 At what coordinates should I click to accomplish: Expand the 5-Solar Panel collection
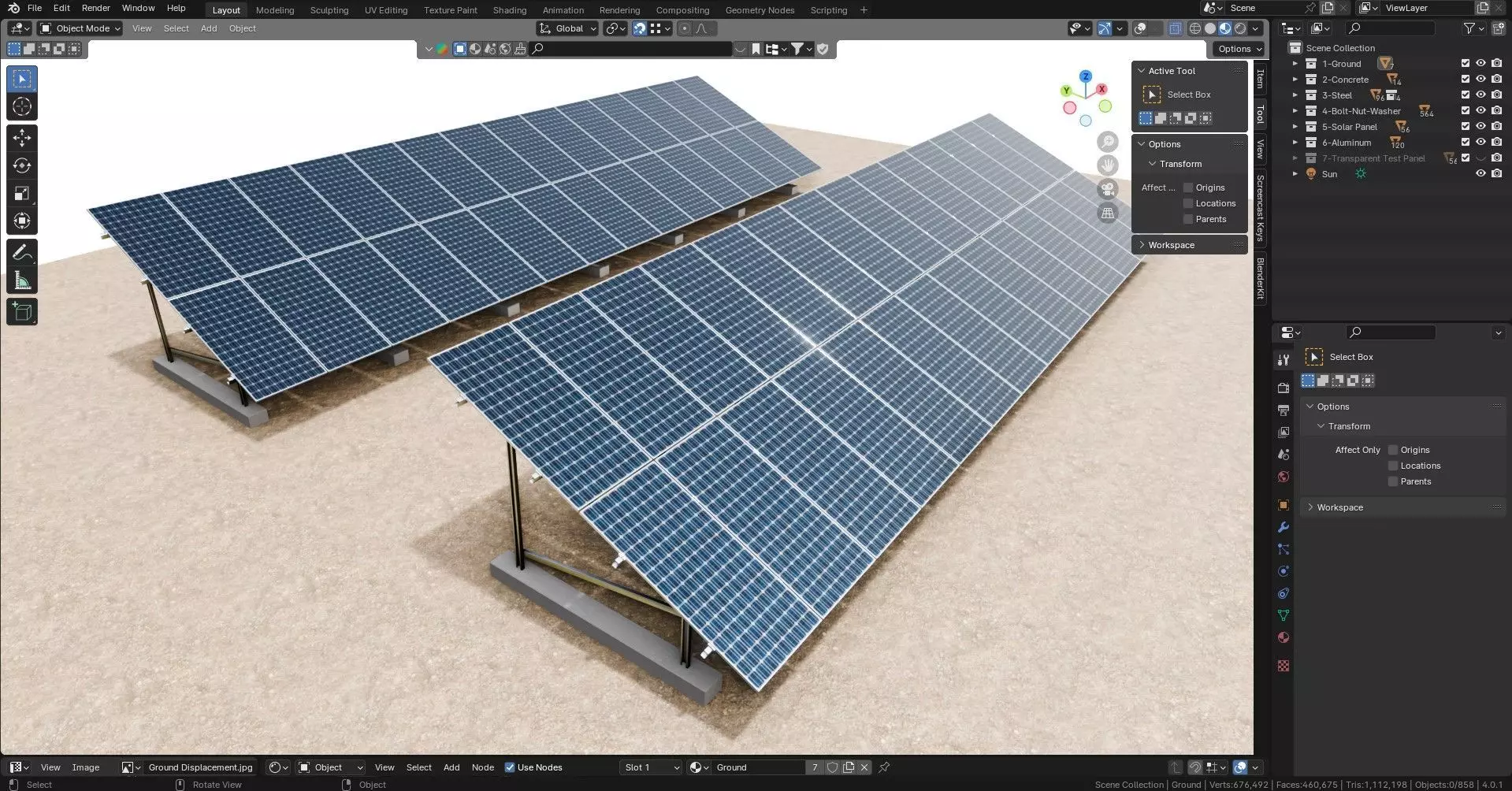pos(1295,127)
